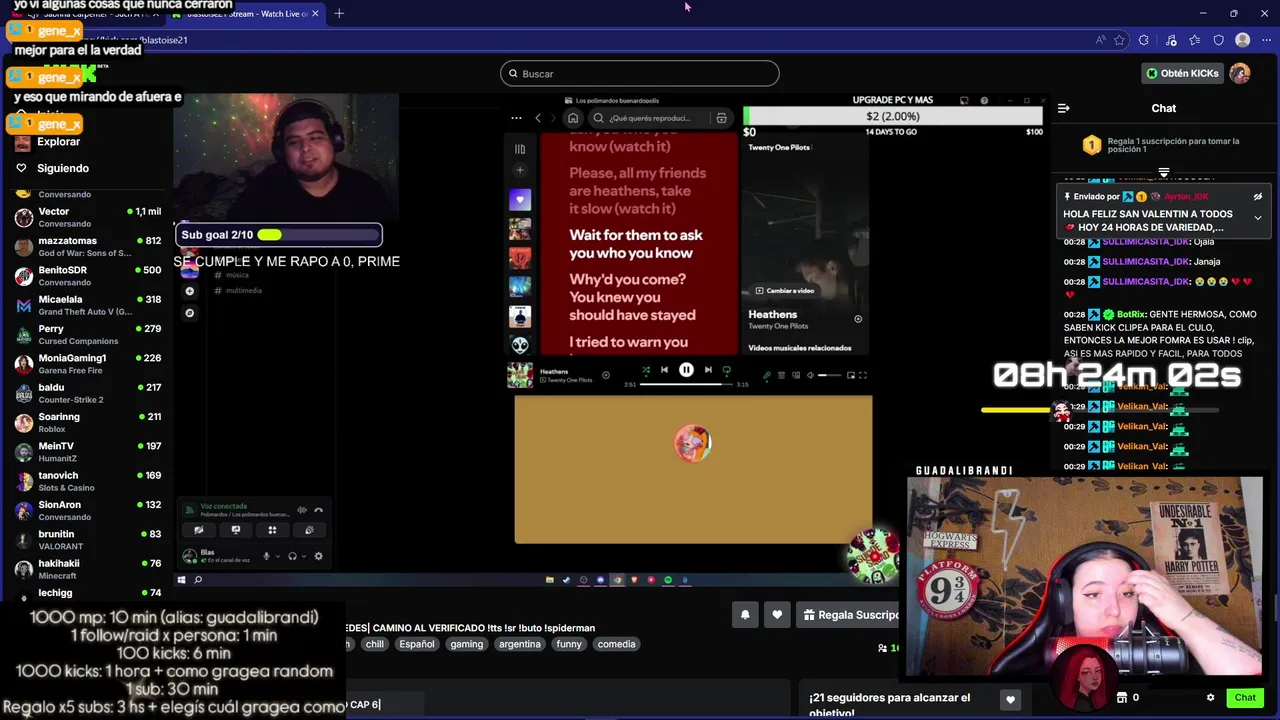Image resolution: width=1280 pixels, height=720 pixels.
Task: Click the Obtén KICKs button
Action: (x=1182, y=73)
